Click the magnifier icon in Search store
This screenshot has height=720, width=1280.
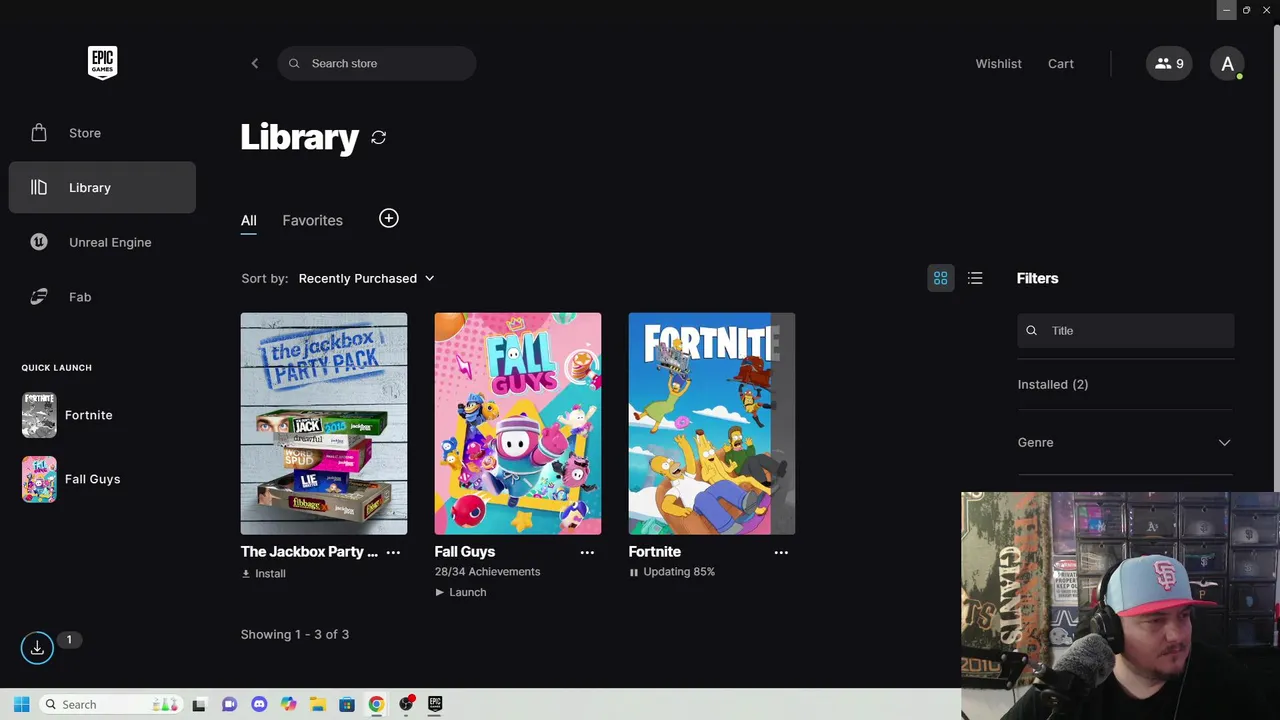click(x=294, y=63)
